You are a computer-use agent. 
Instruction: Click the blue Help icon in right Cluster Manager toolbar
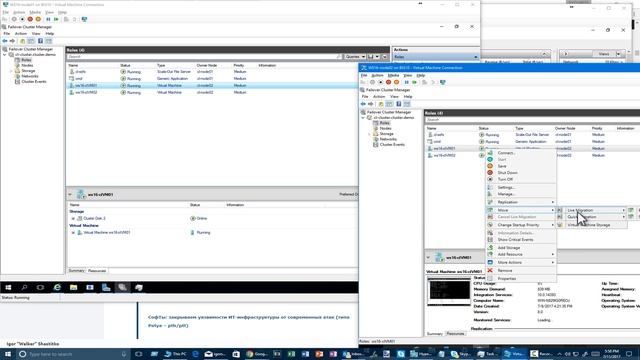399,104
